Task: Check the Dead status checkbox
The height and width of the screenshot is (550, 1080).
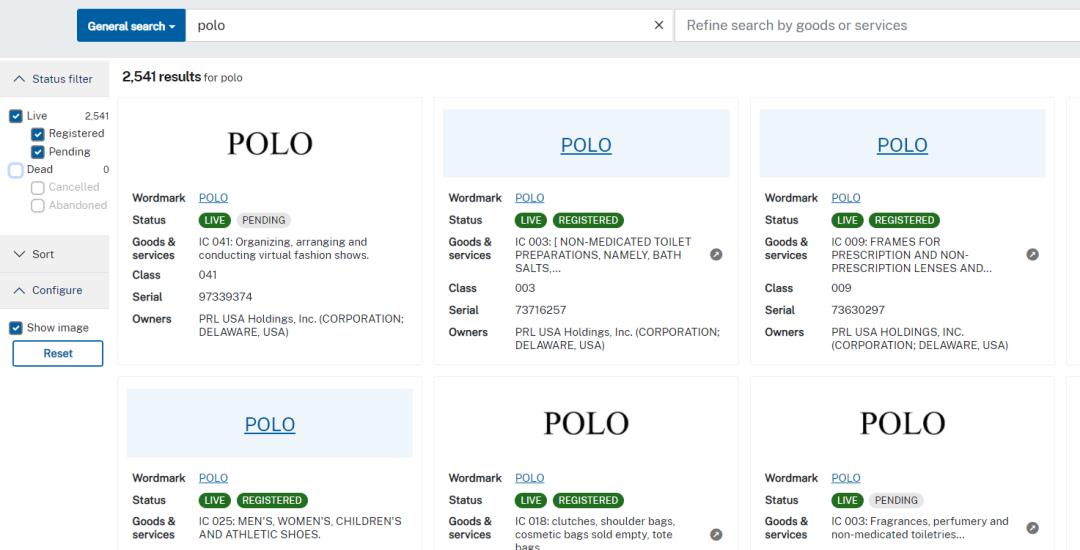Action: point(16,169)
